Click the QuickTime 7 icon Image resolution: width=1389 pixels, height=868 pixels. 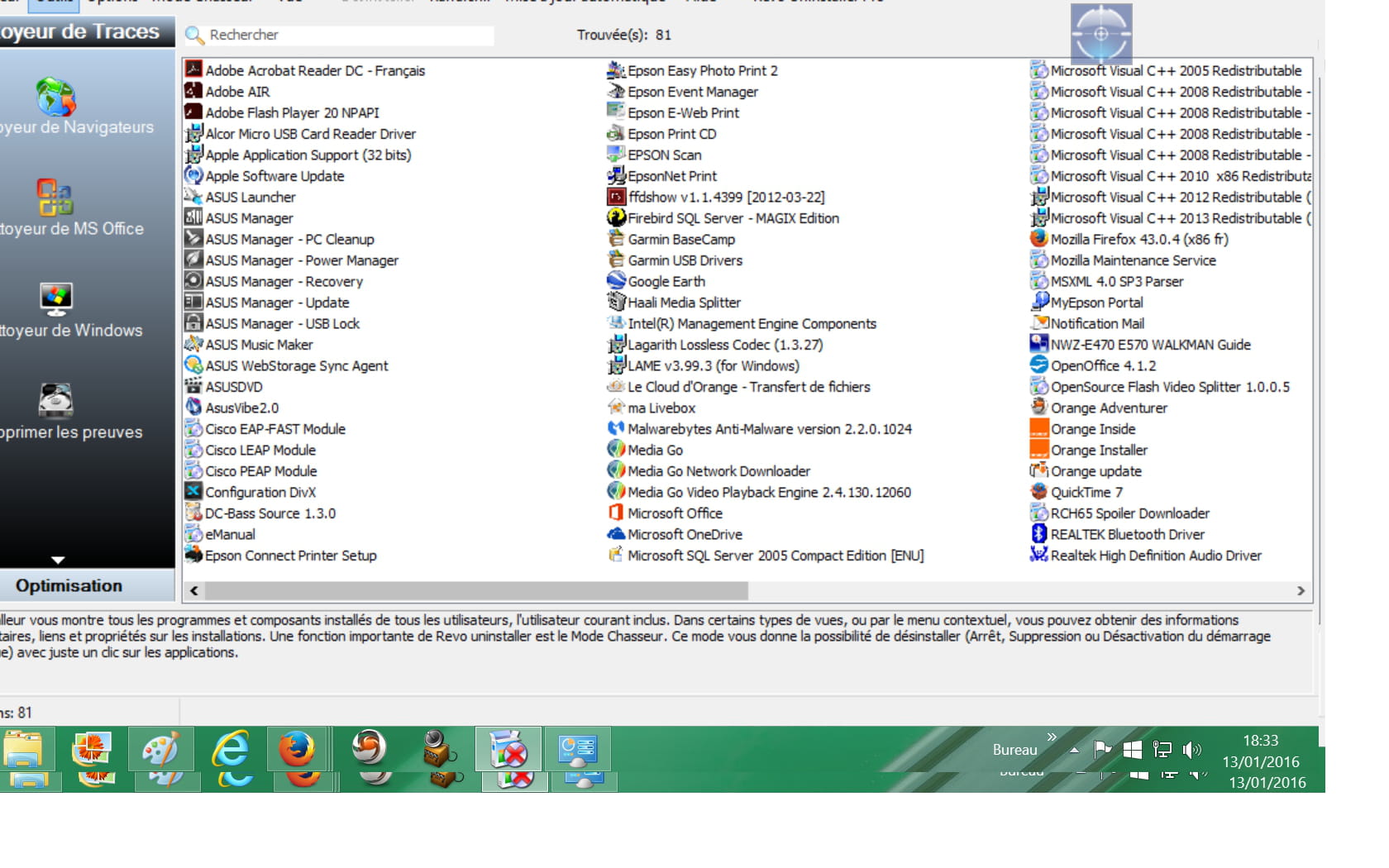(x=1039, y=491)
